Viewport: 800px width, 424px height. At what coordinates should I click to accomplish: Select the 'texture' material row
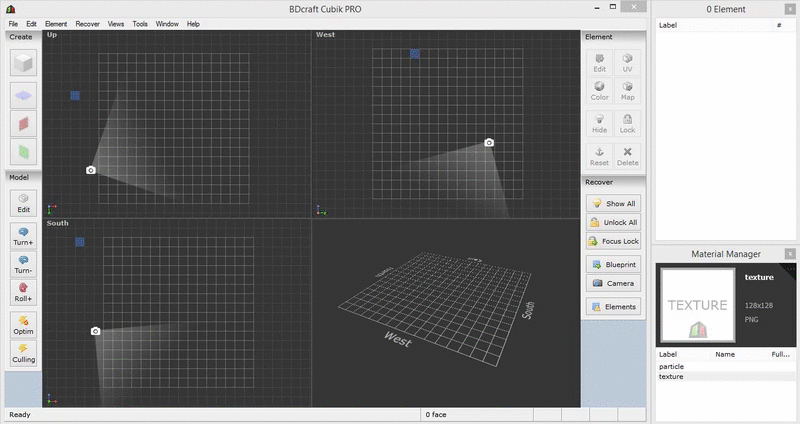click(726, 377)
